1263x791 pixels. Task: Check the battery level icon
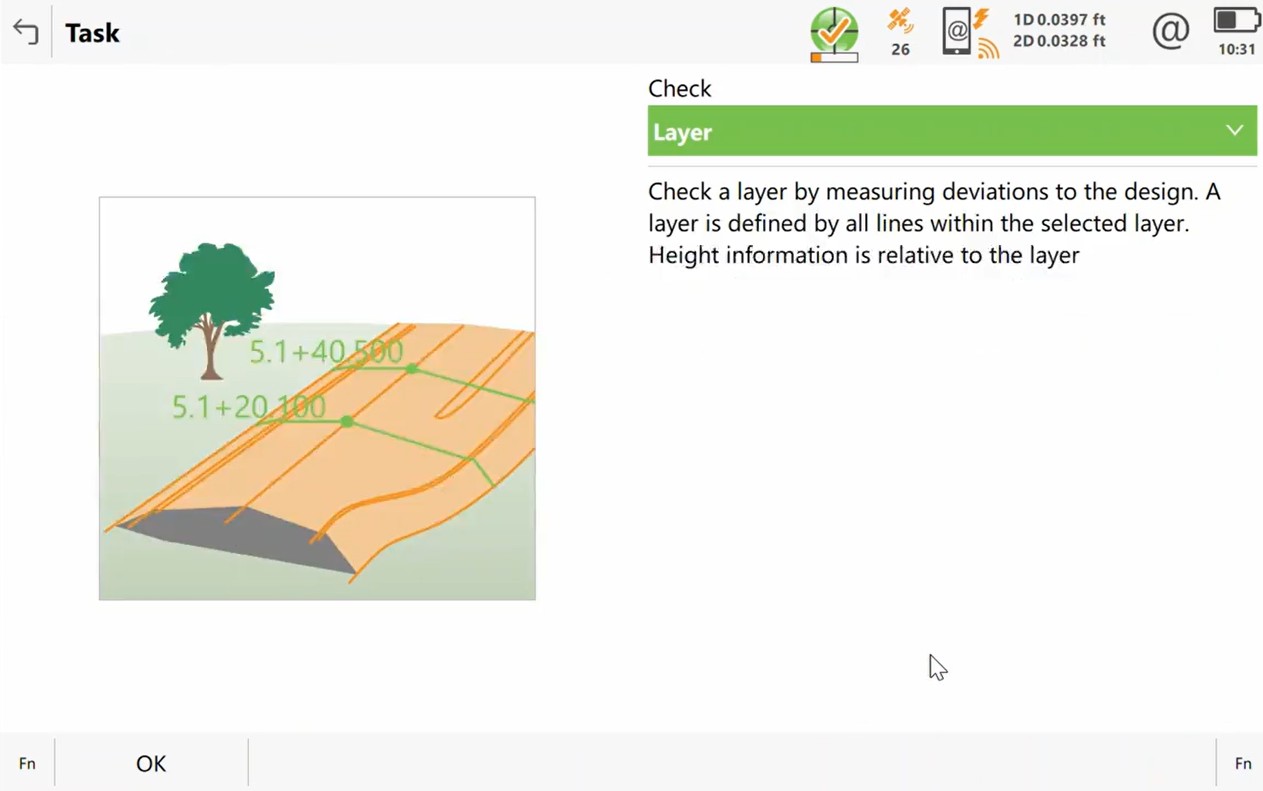1236,20
